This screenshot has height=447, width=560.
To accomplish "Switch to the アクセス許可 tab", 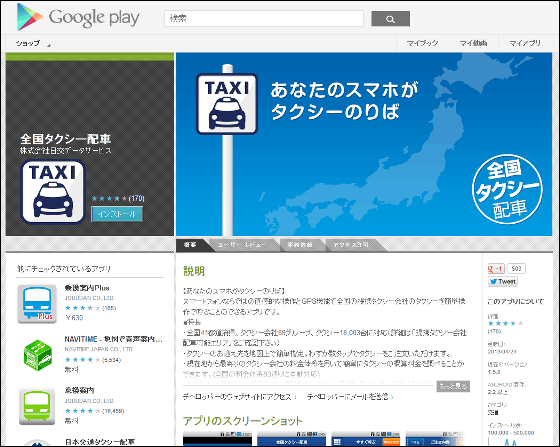I will point(351,245).
